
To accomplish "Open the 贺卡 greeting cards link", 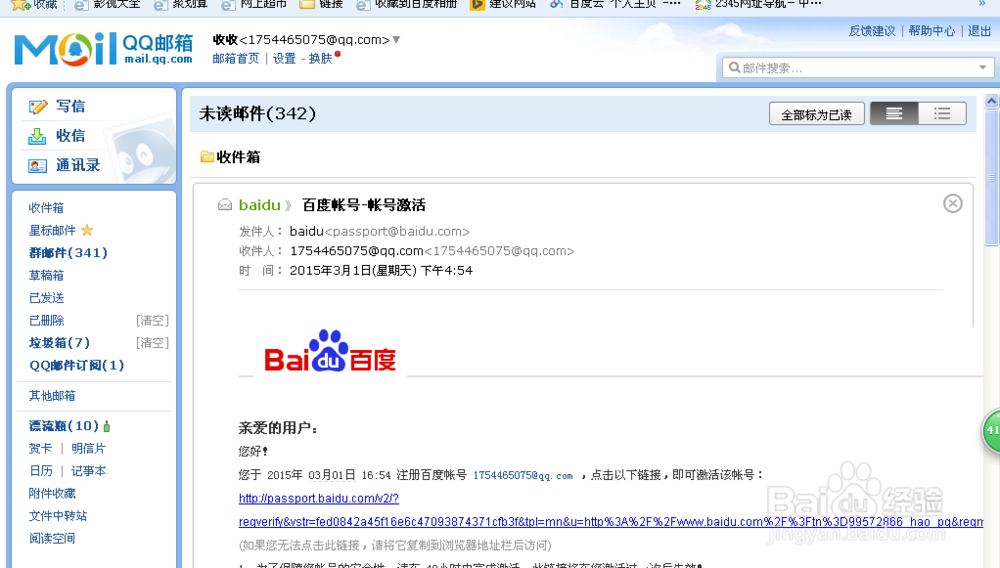I will coord(40,448).
